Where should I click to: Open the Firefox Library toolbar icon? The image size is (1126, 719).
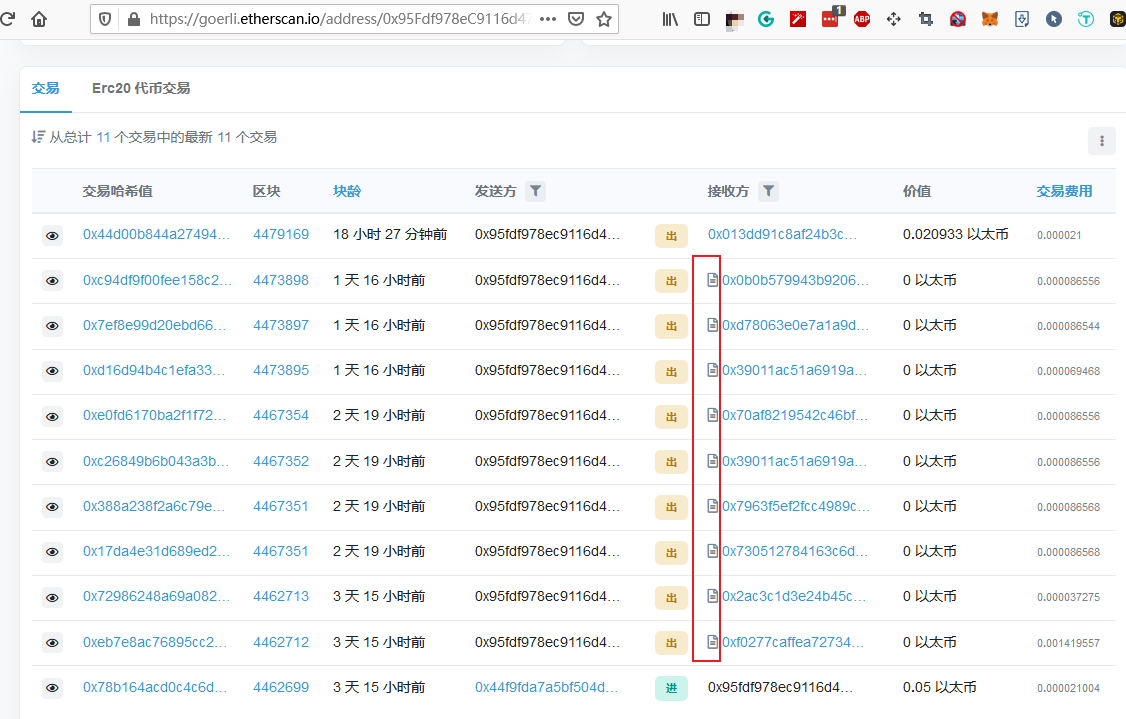671,18
